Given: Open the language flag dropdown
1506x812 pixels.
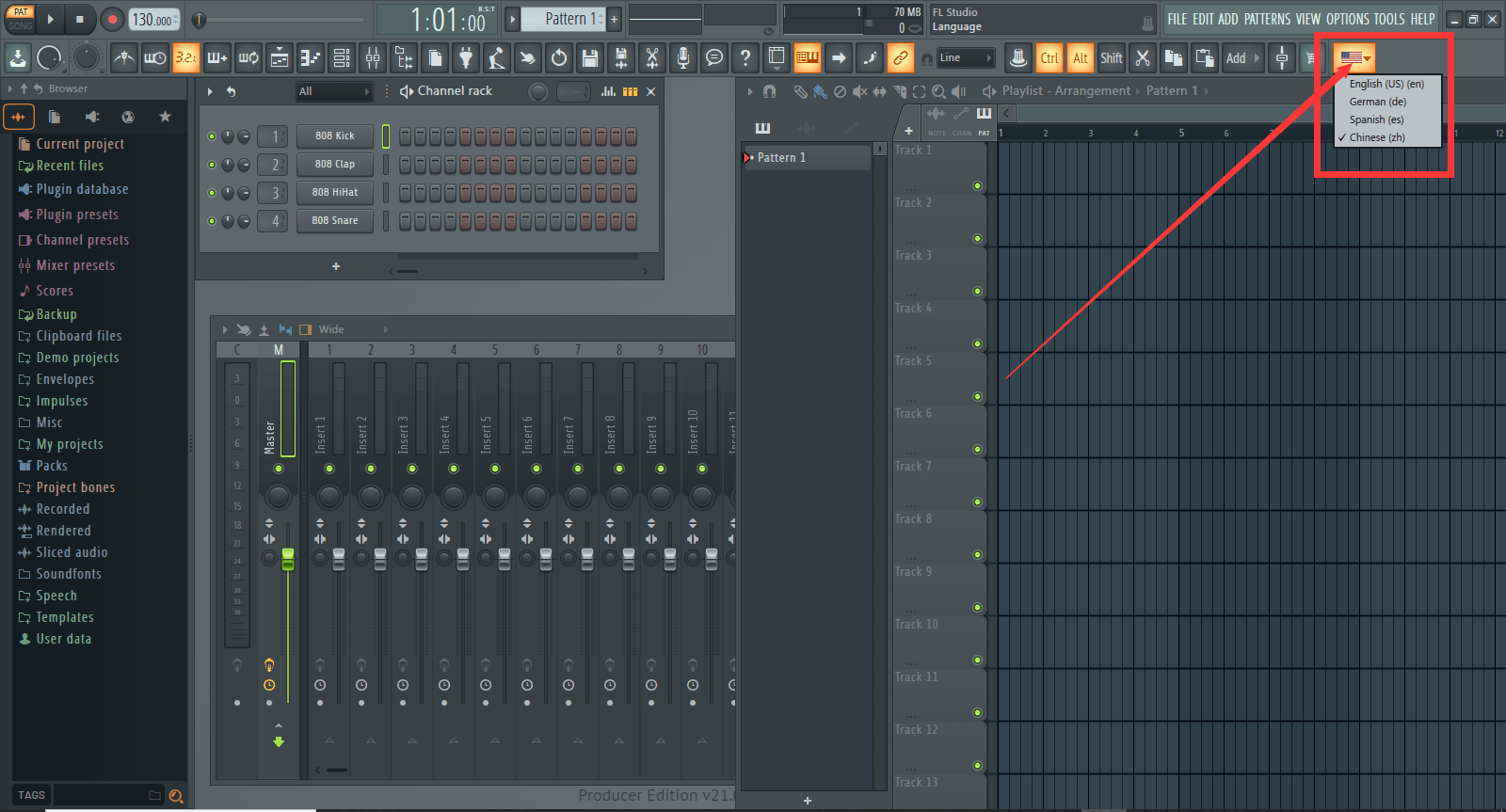Looking at the screenshot, I should 1355,58.
